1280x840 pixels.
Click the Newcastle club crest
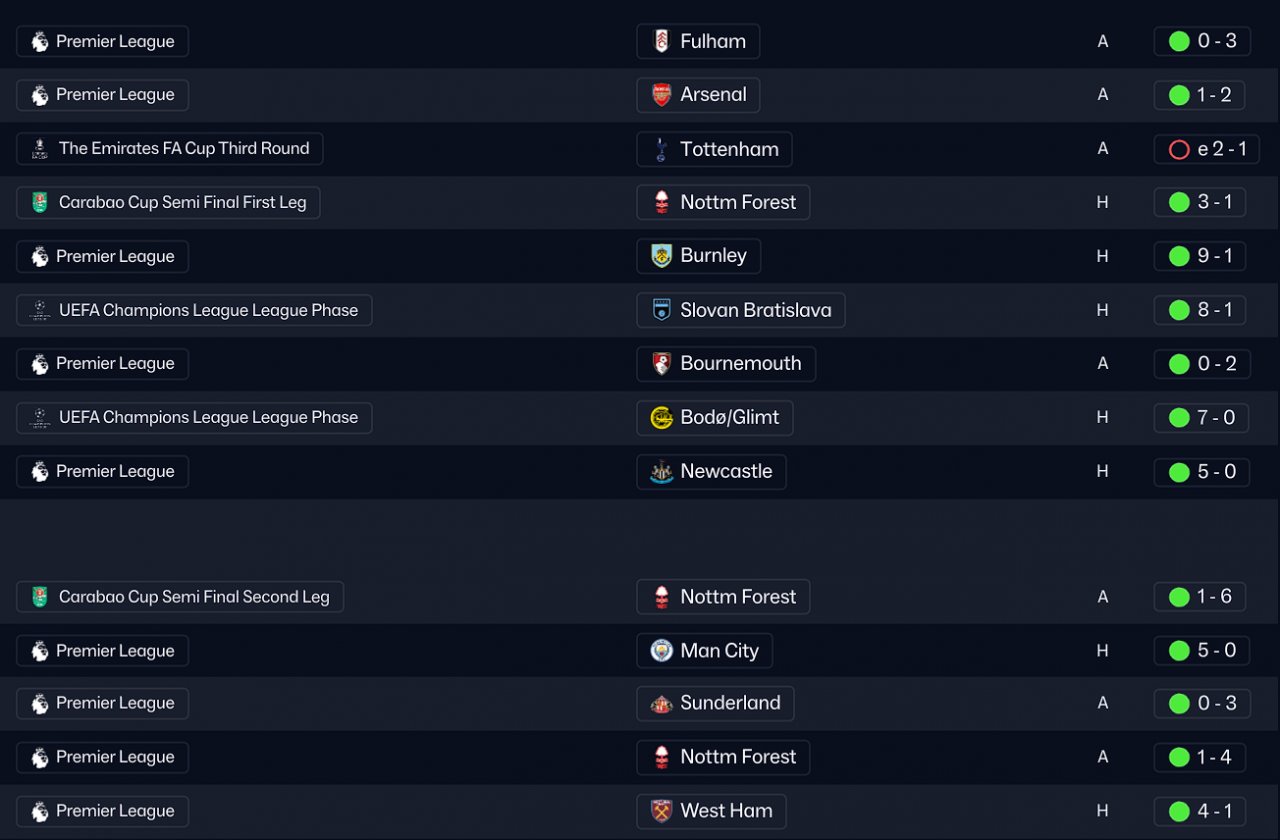point(661,472)
